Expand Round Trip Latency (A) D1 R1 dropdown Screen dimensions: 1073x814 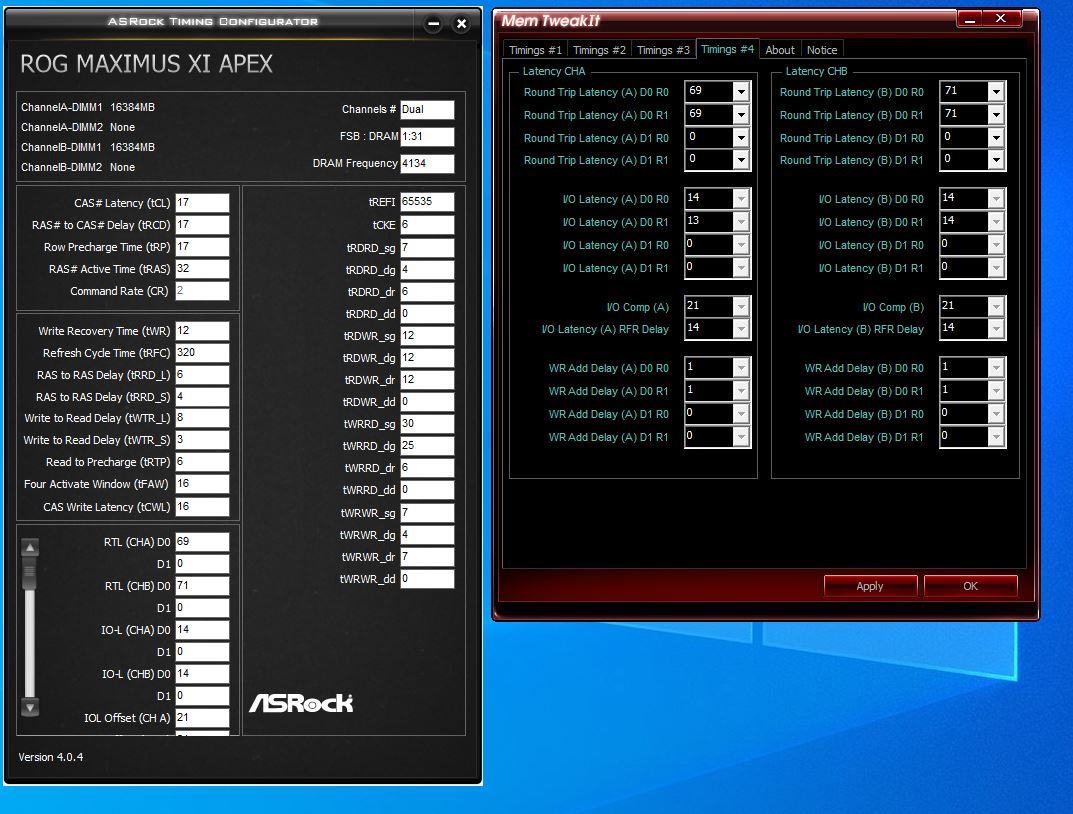741,160
